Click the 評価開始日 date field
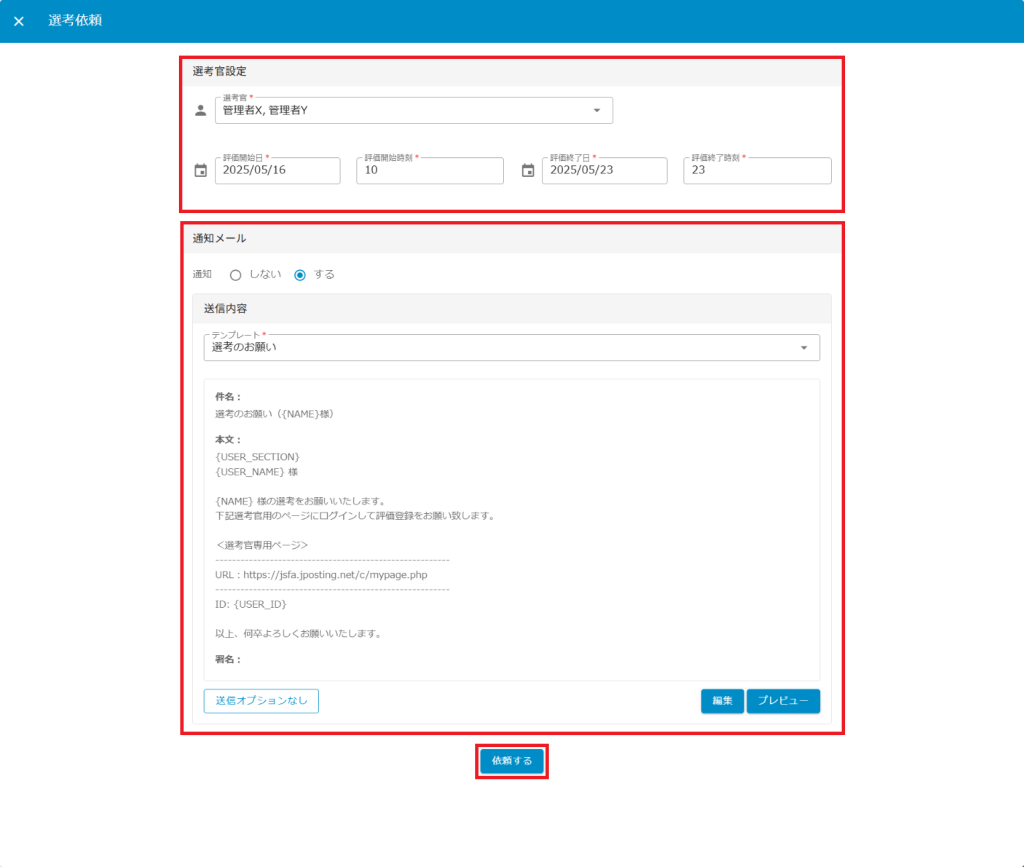Image resolution: width=1024 pixels, height=867 pixels. (x=277, y=171)
